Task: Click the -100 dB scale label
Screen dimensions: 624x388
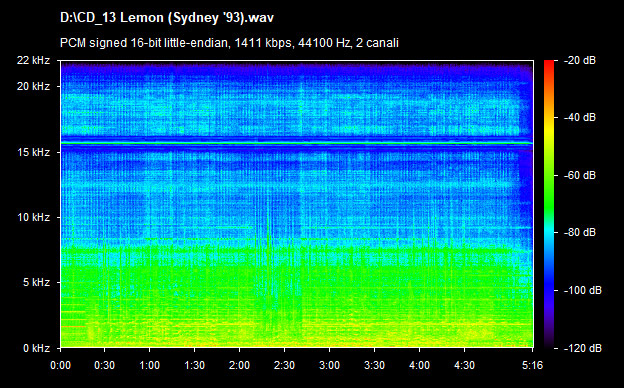Action: [x=583, y=291]
